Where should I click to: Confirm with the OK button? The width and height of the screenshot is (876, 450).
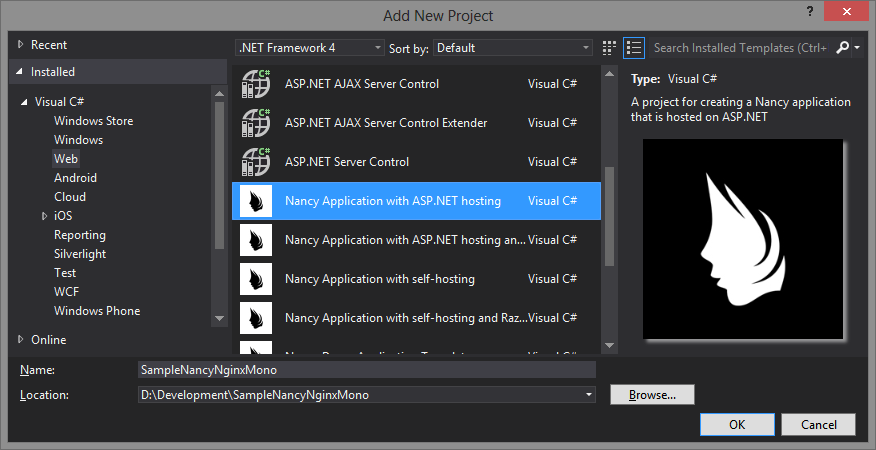[737, 424]
